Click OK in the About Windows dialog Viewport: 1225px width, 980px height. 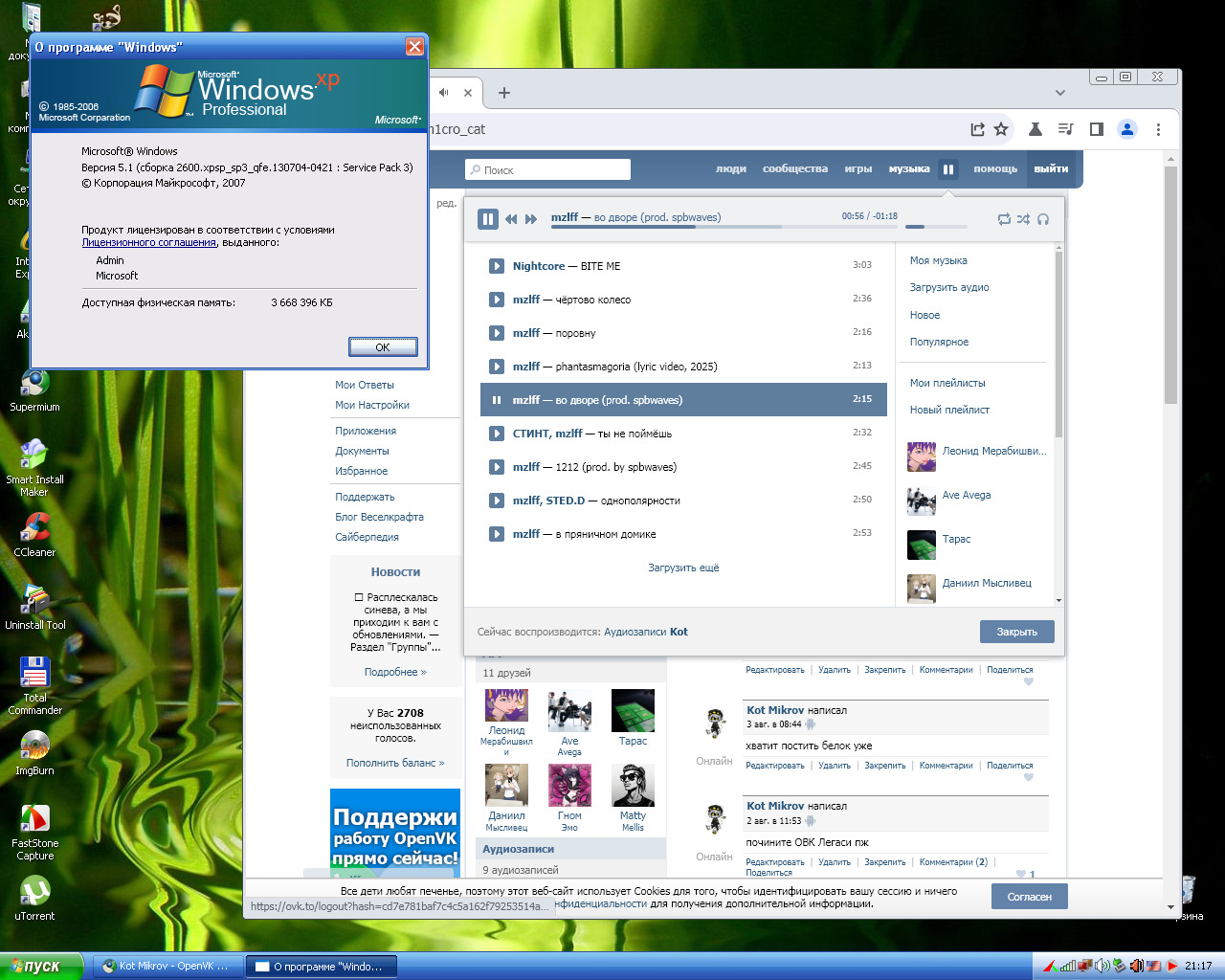click(x=383, y=346)
